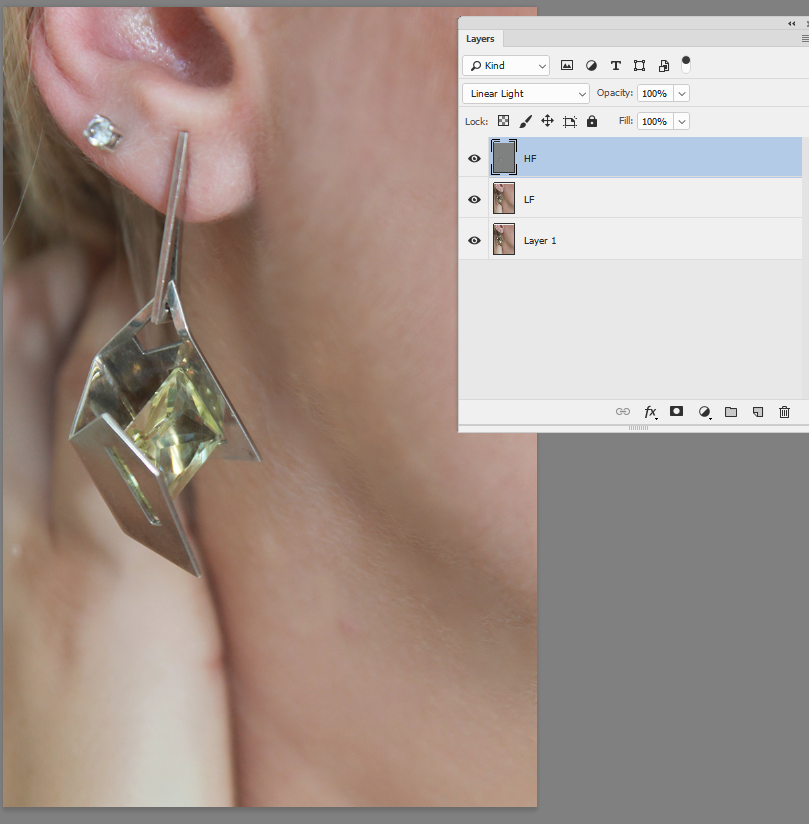Expand the Fill slider arrow
Image resolution: width=809 pixels, height=824 pixels.
pyautogui.click(x=682, y=121)
